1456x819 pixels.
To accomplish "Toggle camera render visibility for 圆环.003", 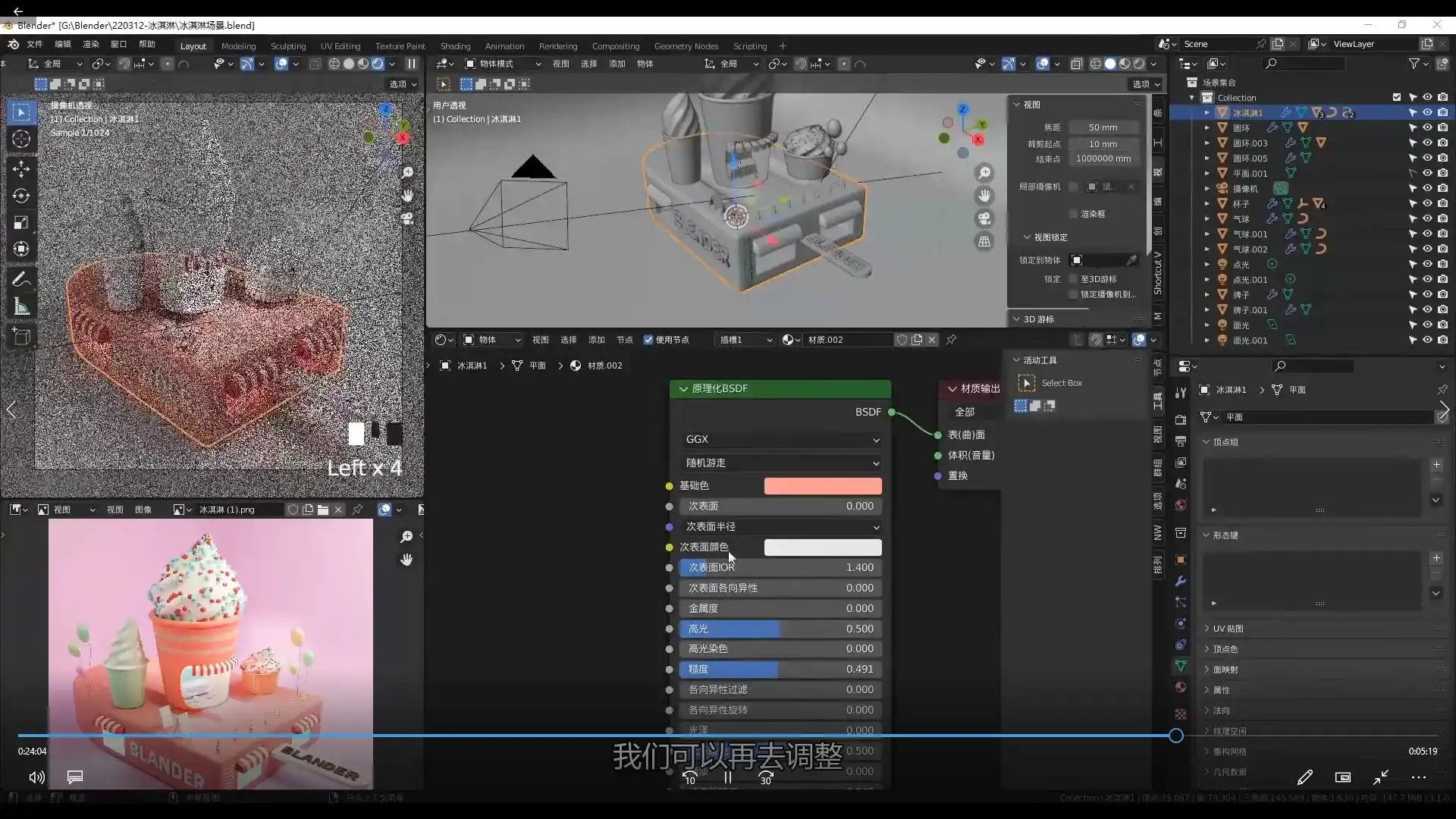I will [1444, 143].
